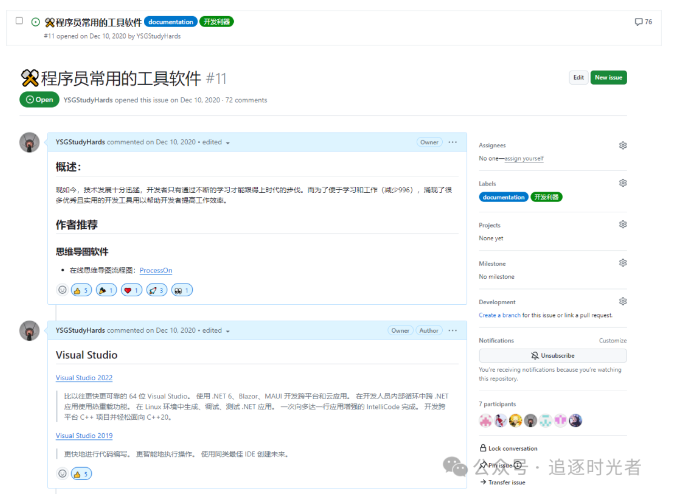The width and height of the screenshot is (680, 496).
Task: Click Transfer issue
Action: (503, 483)
